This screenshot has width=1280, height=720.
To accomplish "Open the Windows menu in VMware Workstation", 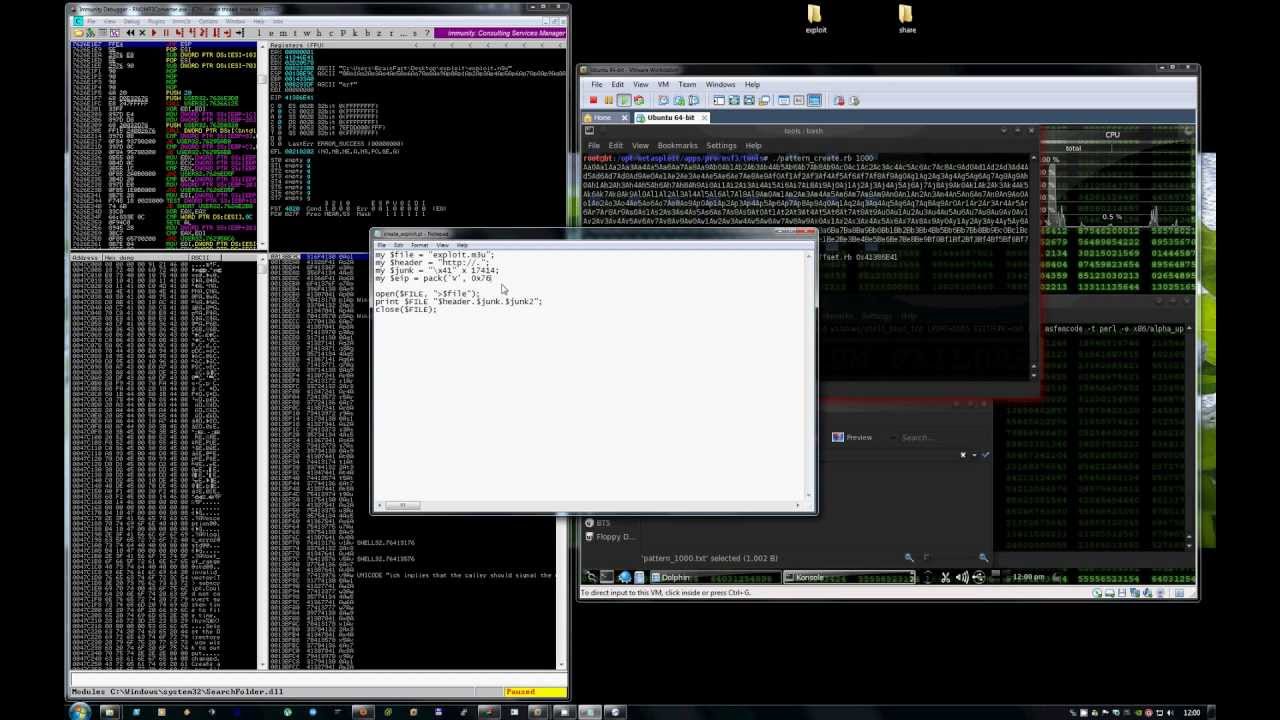I will (x=720, y=85).
